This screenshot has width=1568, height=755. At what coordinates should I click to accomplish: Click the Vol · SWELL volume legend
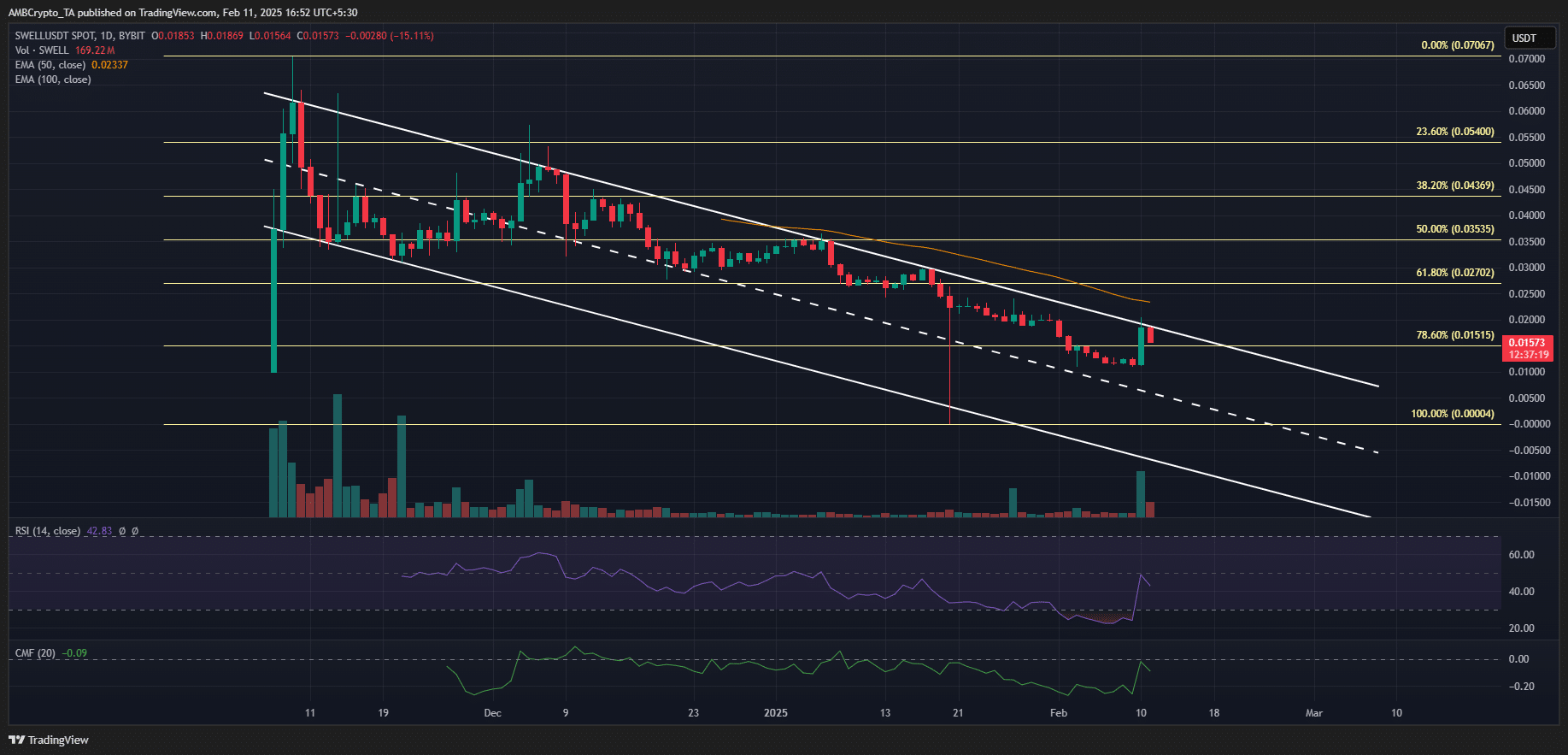click(x=42, y=50)
